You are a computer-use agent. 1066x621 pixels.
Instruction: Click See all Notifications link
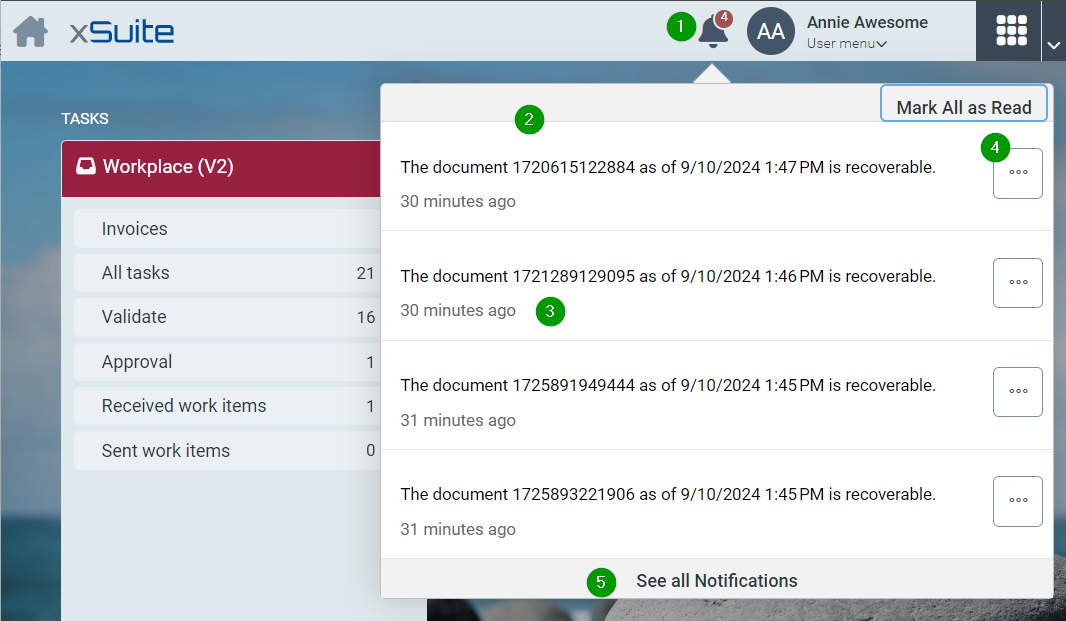pyautogui.click(x=716, y=581)
